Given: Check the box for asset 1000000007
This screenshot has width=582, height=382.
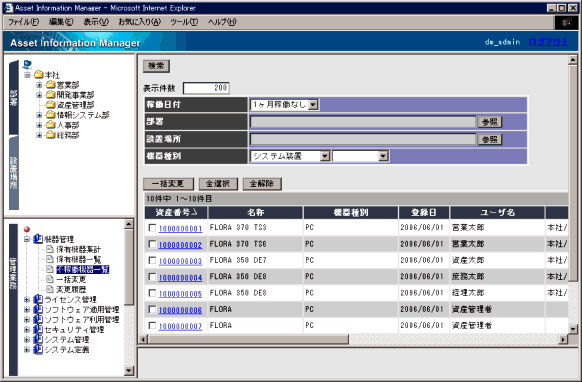Looking at the screenshot, I should [152, 326].
